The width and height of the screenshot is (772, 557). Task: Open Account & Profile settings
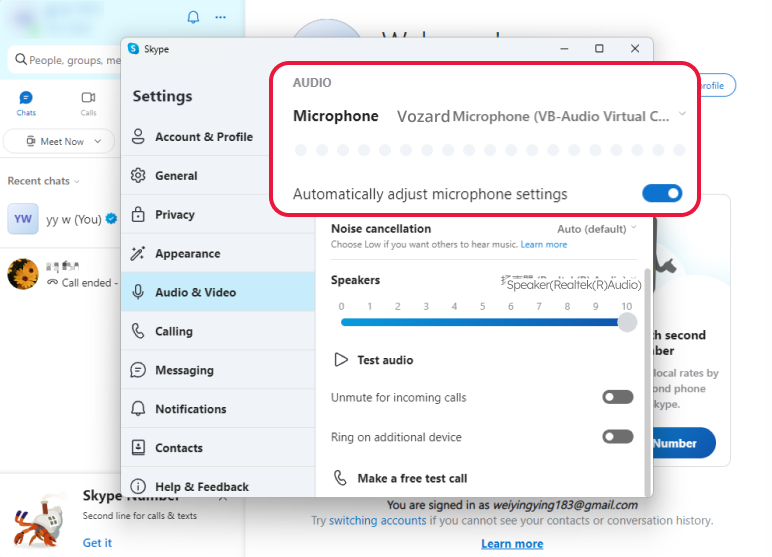point(218,136)
